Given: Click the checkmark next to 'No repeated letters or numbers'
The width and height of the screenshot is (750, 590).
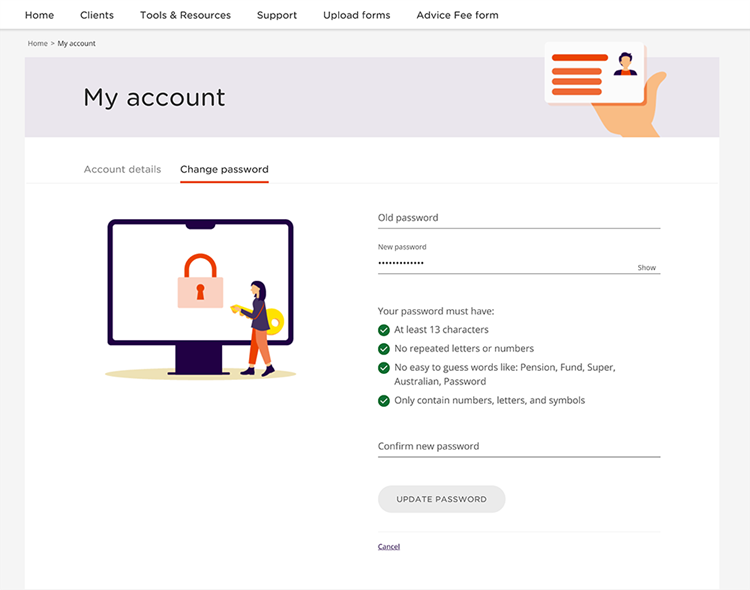Looking at the screenshot, I should tap(384, 349).
